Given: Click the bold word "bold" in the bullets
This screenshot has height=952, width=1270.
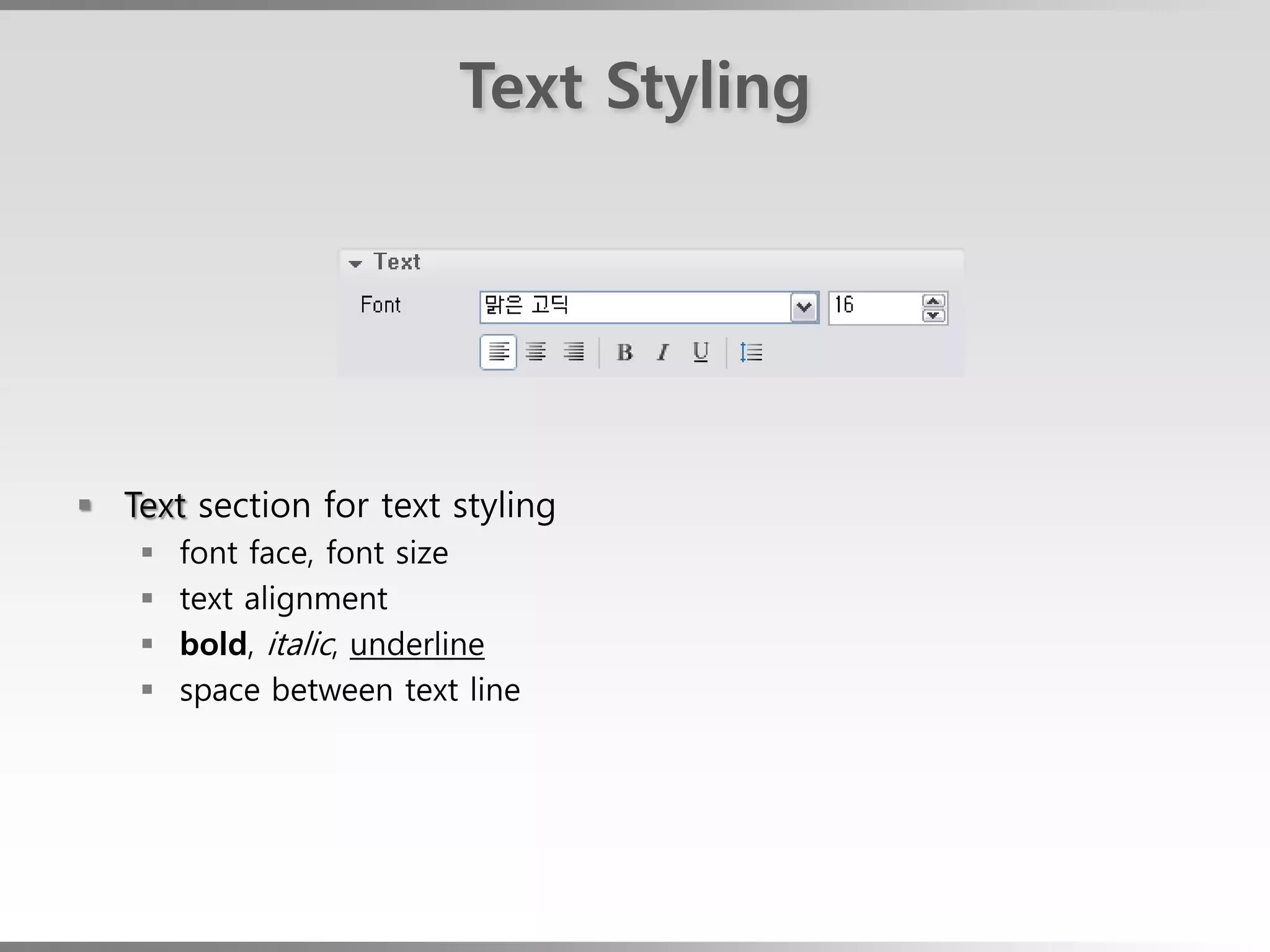Looking at the screenshot, I should [x=213, y=645].
